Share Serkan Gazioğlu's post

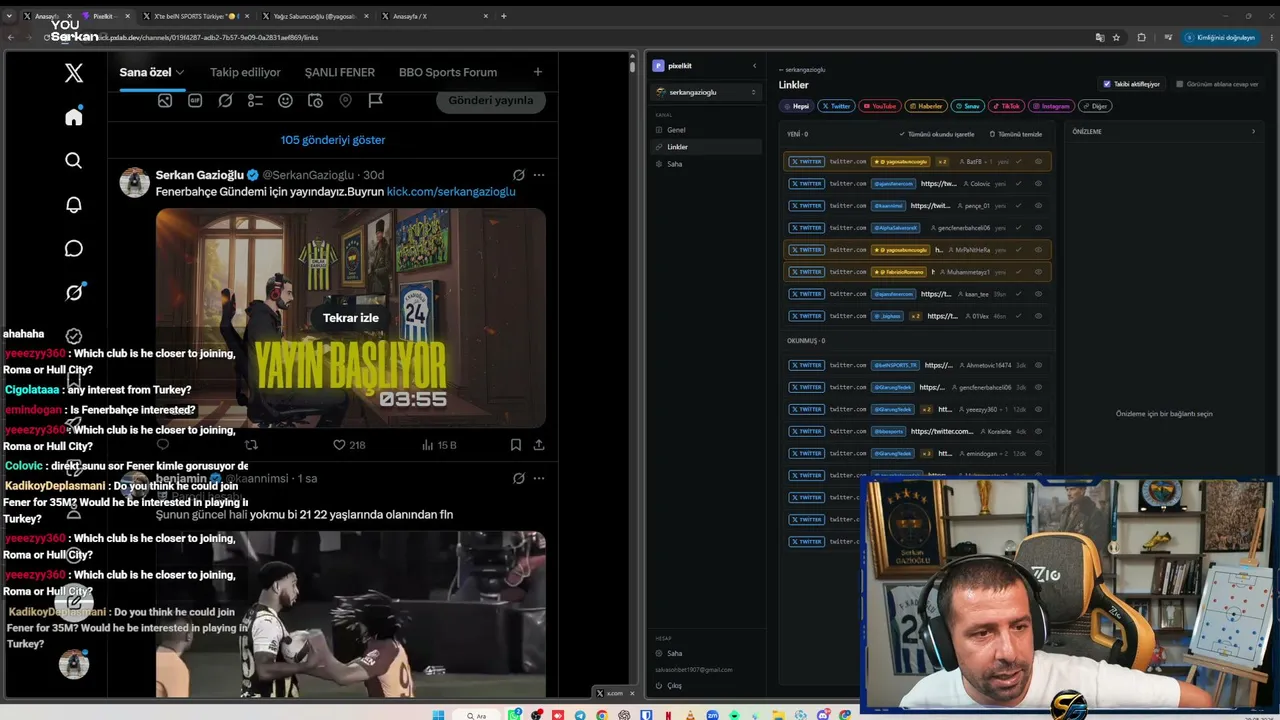click(538, 445)
